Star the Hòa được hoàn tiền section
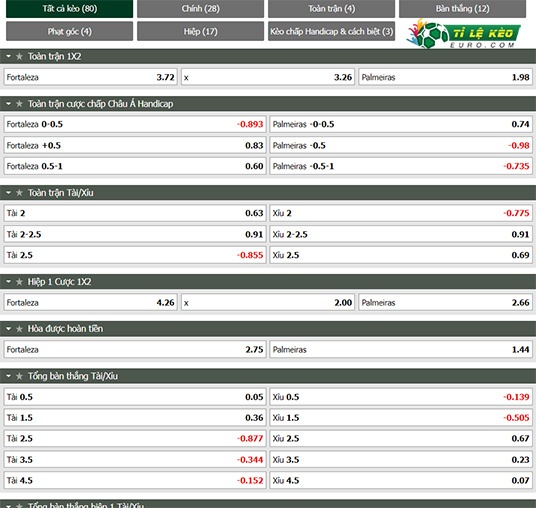Image resolution: width=536 pixels, height=508 pixels. pos(19,329)
